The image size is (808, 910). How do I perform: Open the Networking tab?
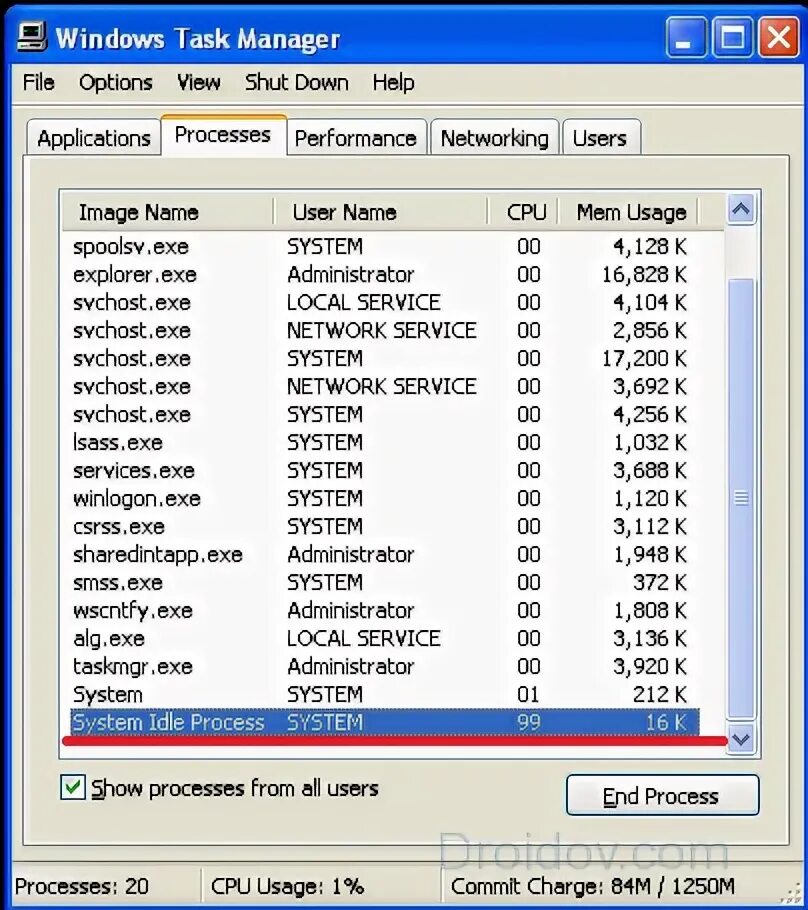point(495,138)
